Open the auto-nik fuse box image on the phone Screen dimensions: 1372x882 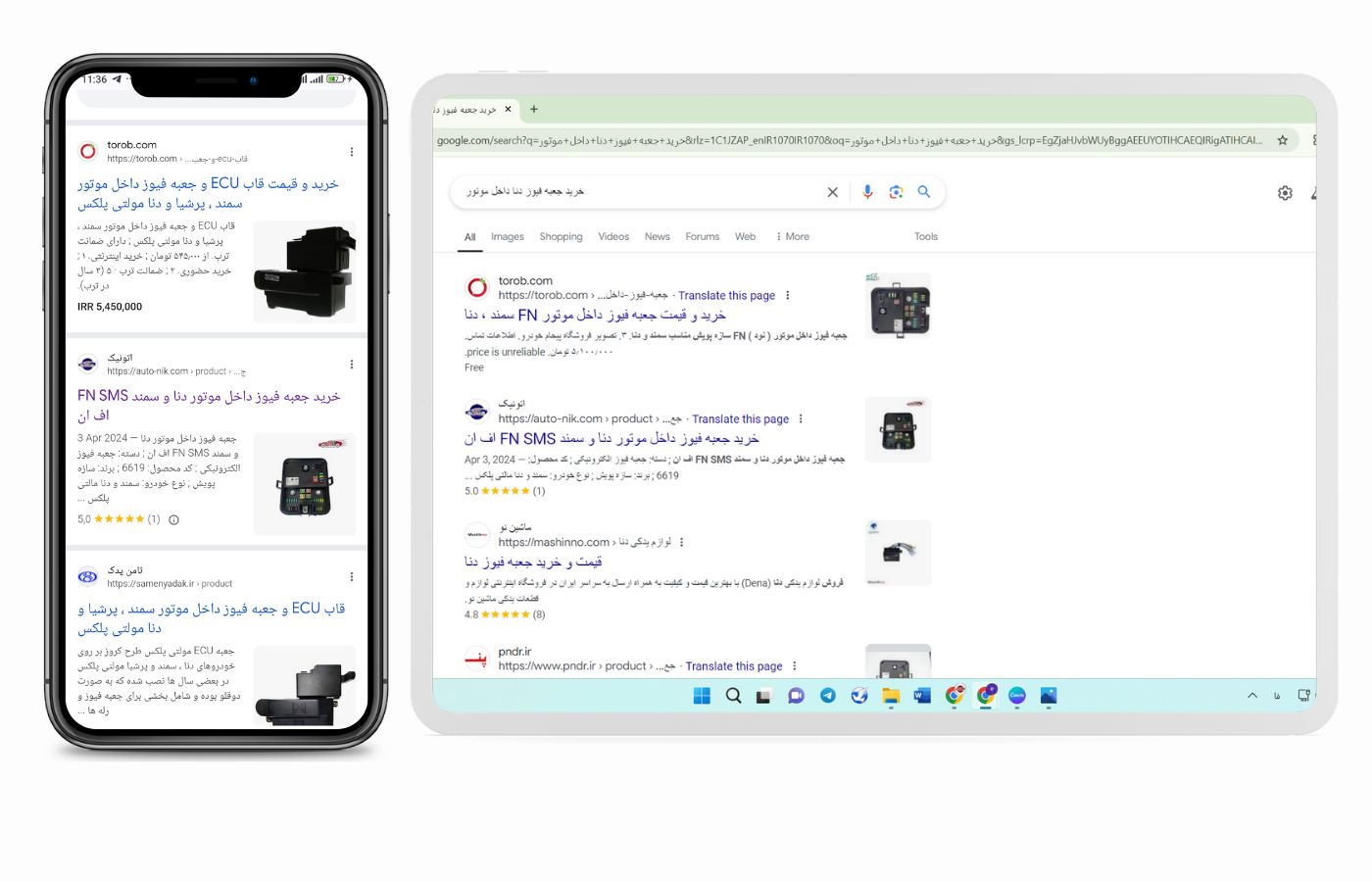point(305,484)
